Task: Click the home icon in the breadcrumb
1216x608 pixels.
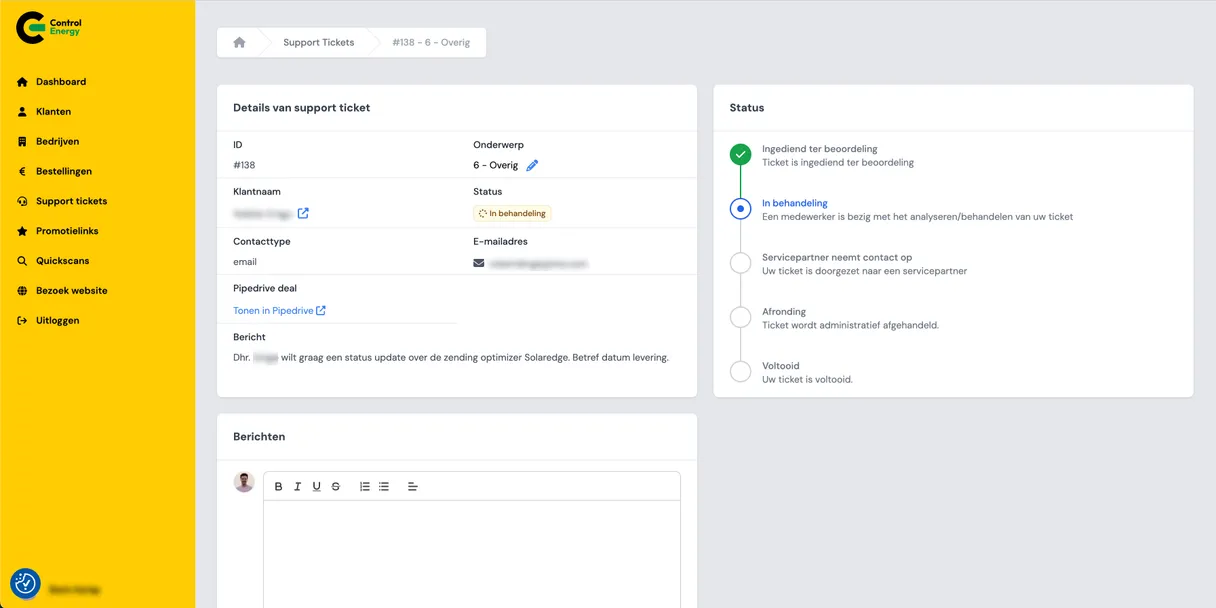Action: click(x=239, y=43)
